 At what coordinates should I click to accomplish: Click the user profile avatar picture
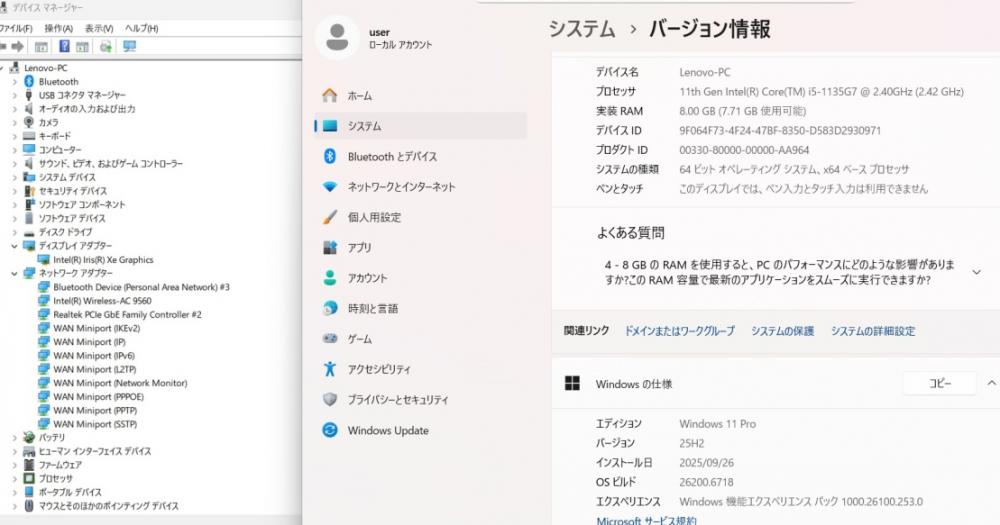tap(337, 37)
